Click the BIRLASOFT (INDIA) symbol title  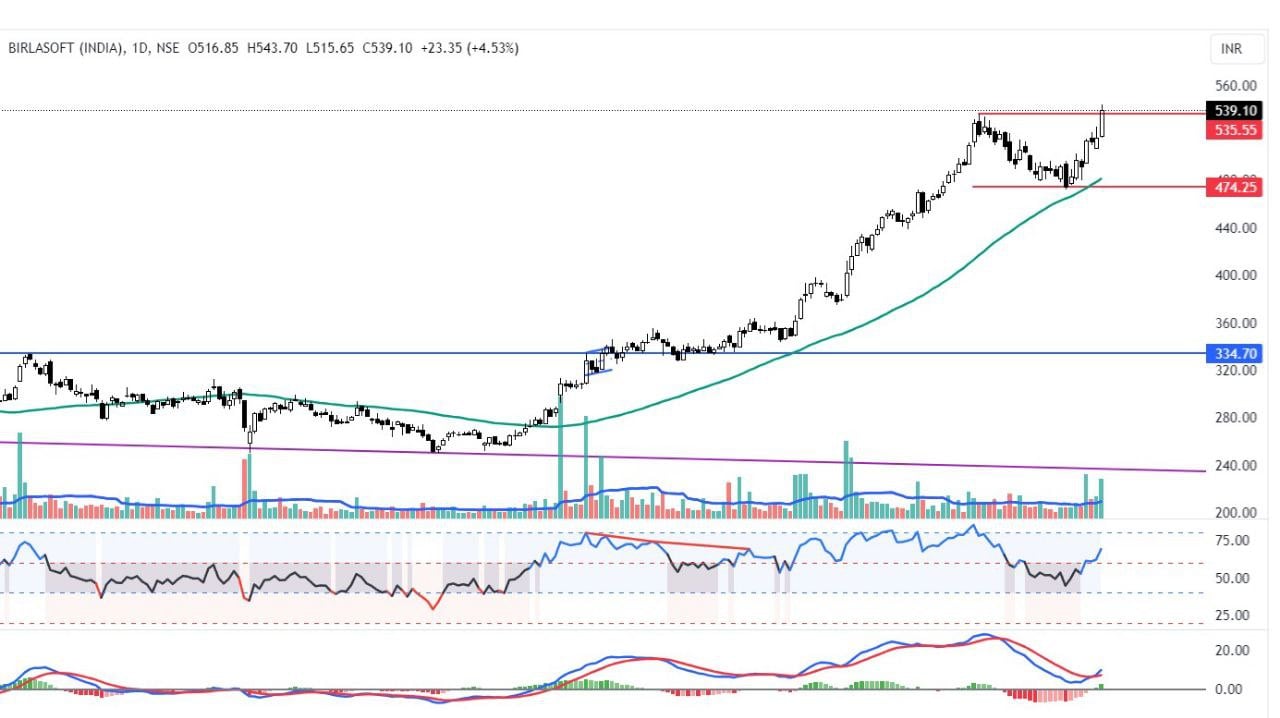point(66,48)
